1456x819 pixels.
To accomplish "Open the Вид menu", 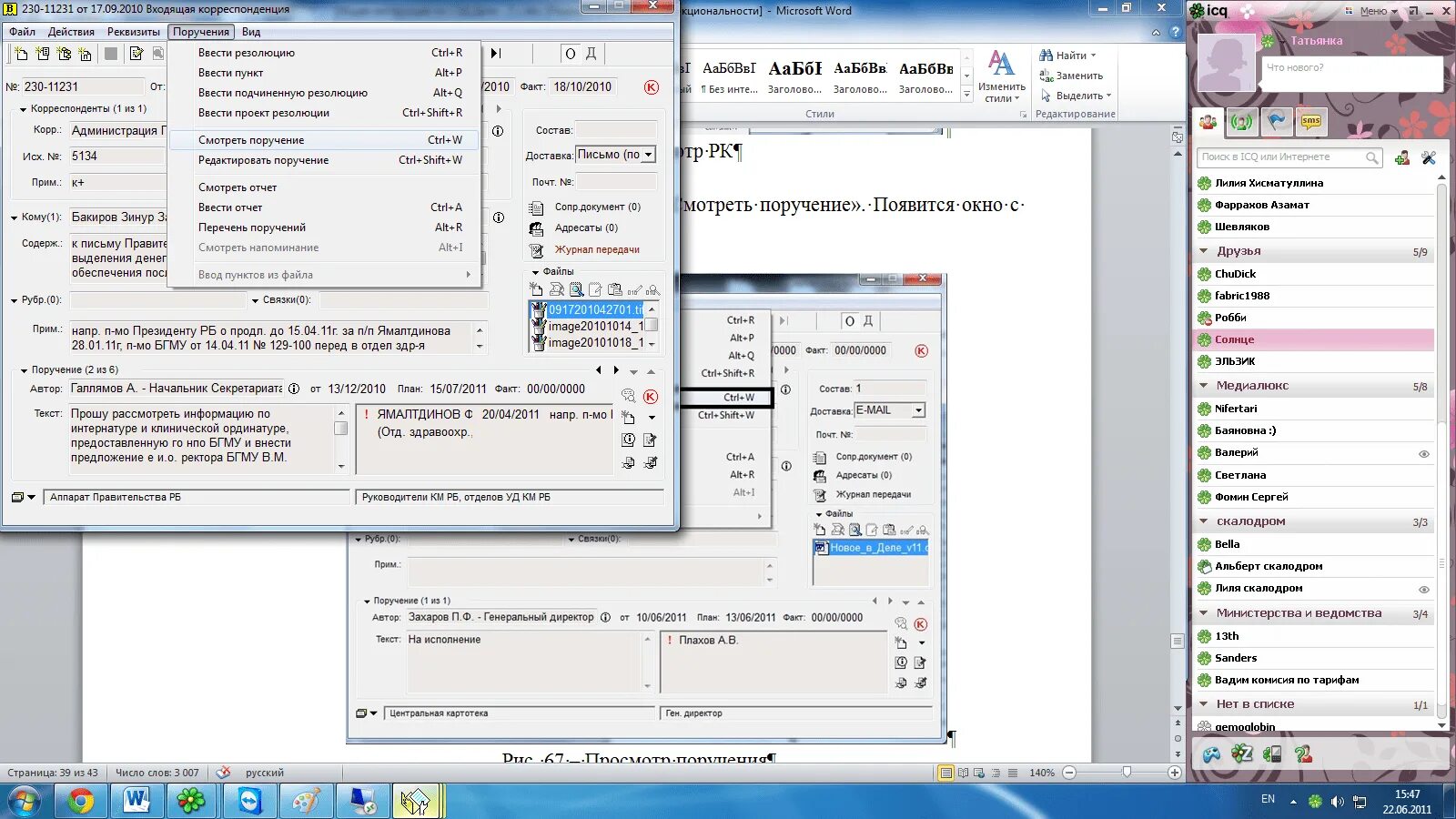I will (x=251, y=32).
